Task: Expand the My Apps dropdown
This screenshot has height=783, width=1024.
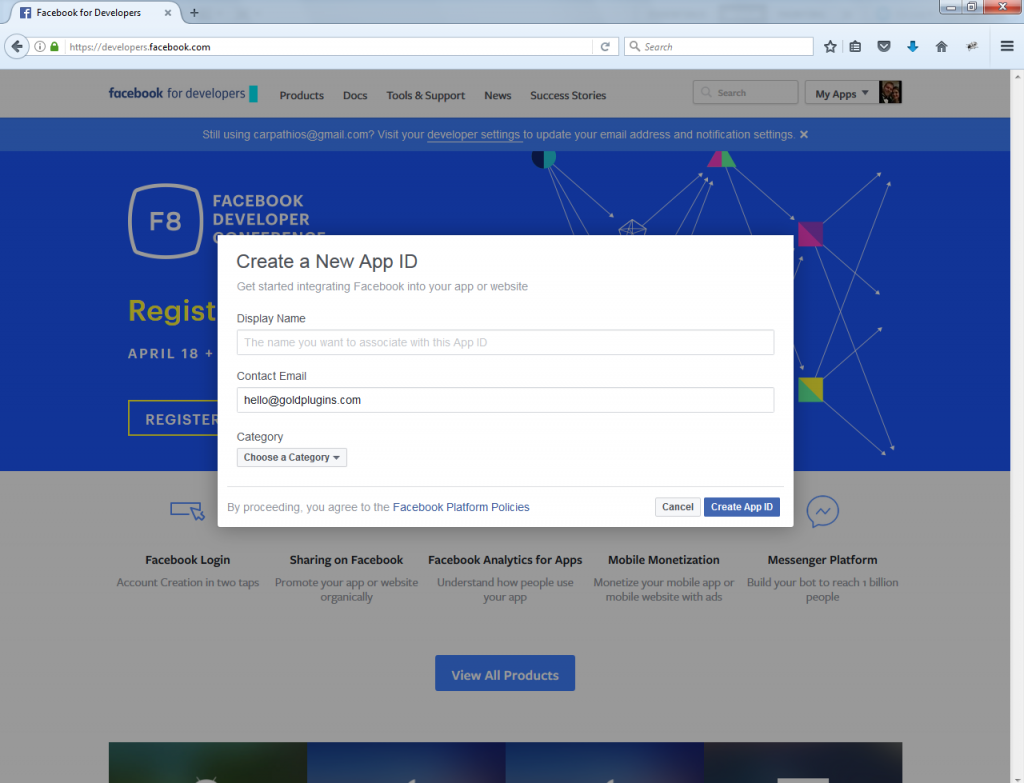Action: point(840,91)
